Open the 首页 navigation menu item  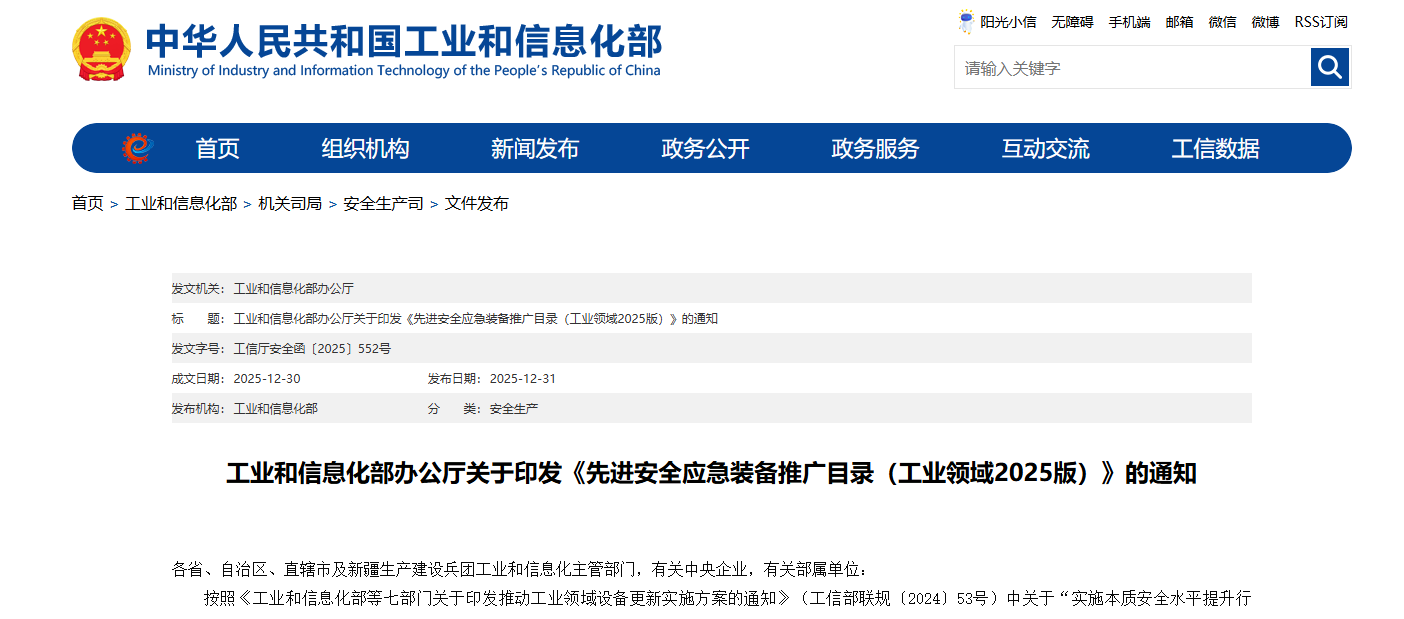[x=217, y=149]
